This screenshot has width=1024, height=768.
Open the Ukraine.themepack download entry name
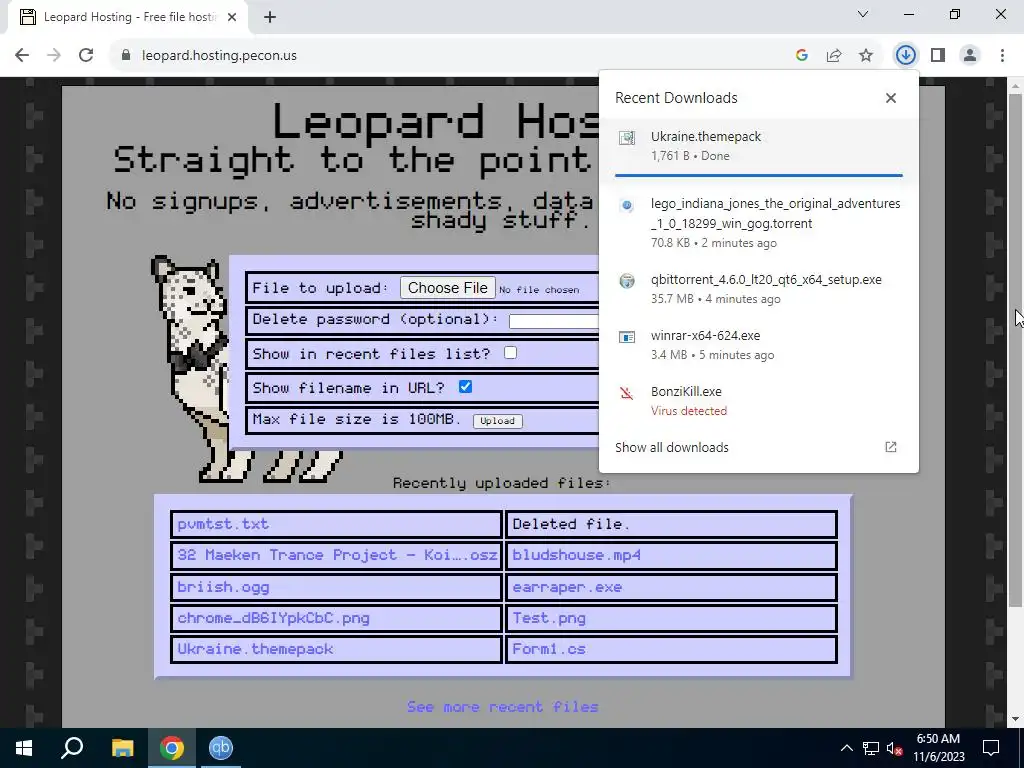pos(706,136)
